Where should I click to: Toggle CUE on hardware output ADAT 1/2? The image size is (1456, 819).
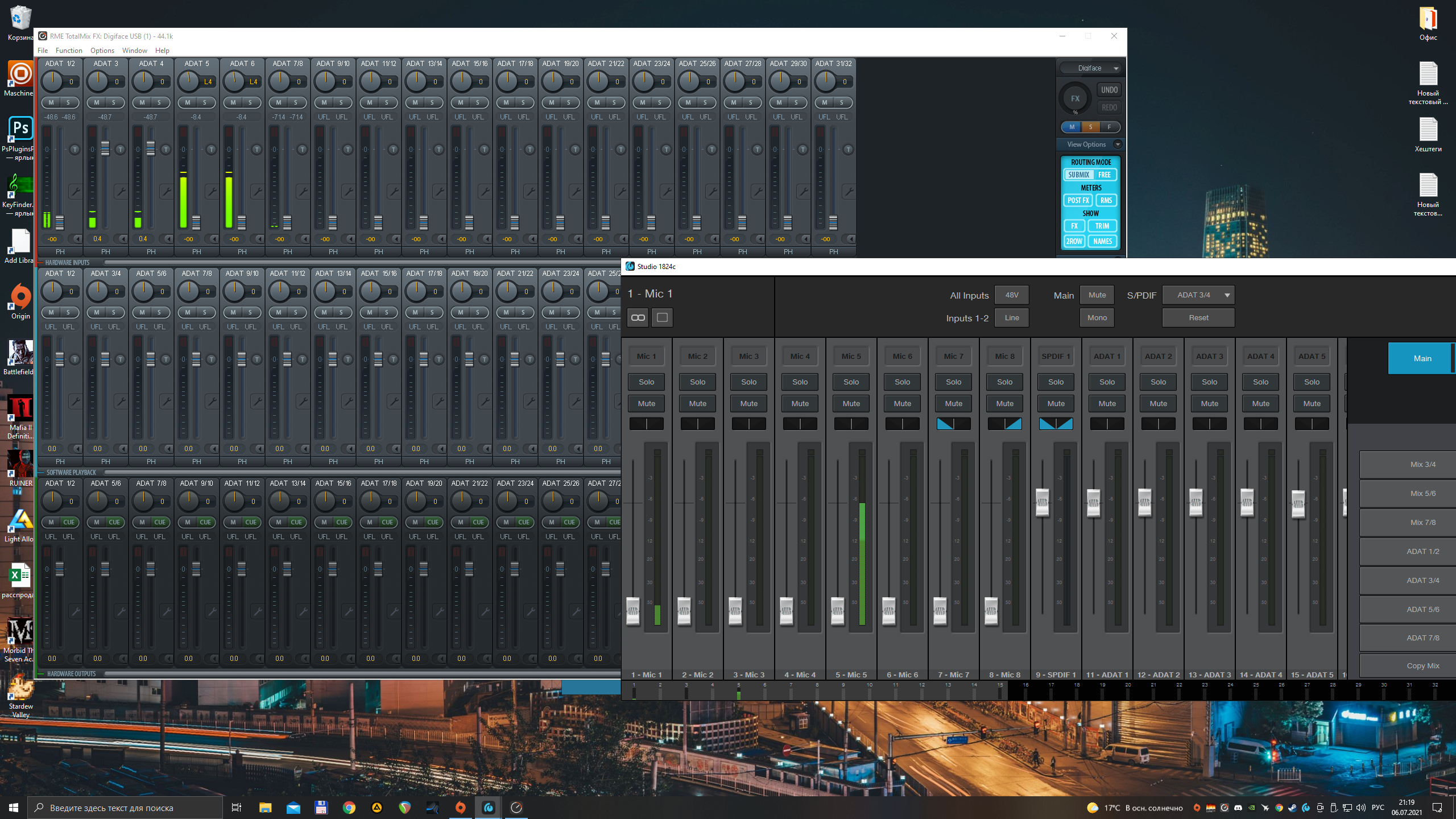[x=69, y=522]
